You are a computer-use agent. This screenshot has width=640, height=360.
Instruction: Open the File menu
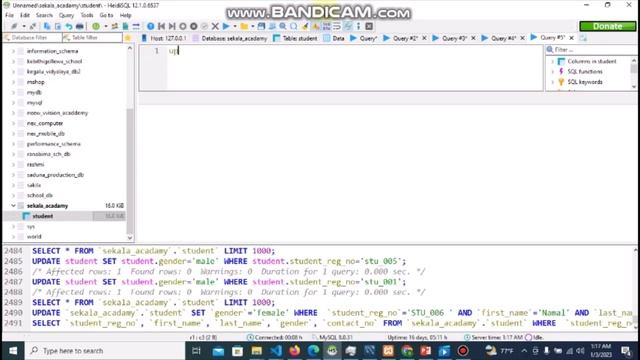click(9, 15)
